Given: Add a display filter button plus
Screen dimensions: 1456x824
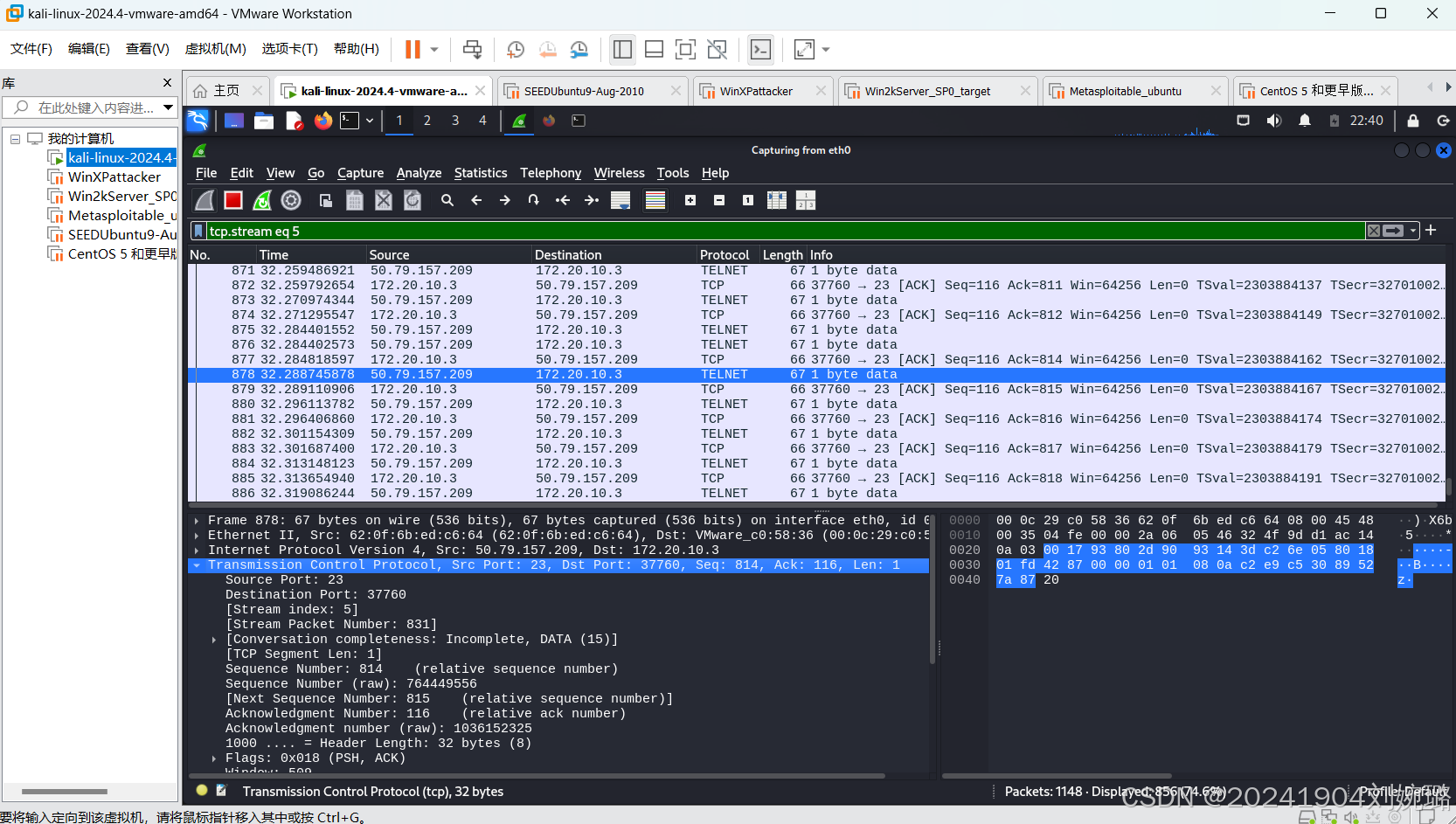Looking at the screenshot, I should pyautogui.click(x=1431, y=231).
